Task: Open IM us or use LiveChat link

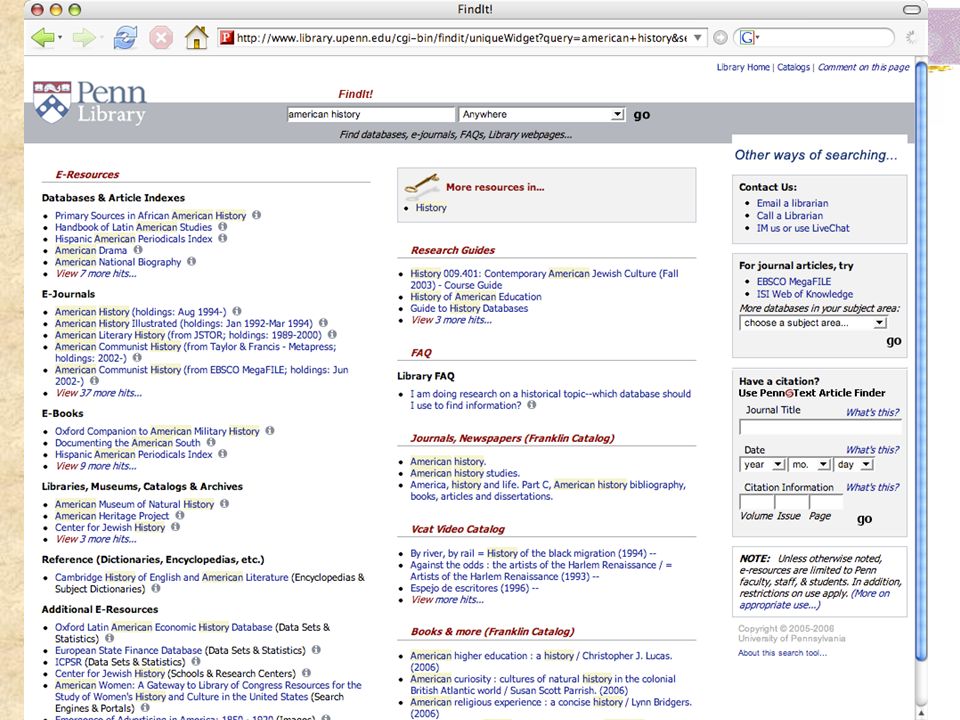Action: click(803, 228)
